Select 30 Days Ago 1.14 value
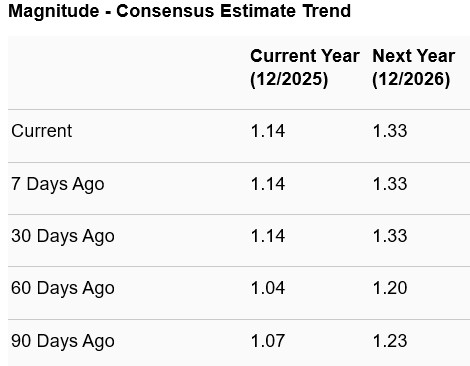 click(268, 236)
